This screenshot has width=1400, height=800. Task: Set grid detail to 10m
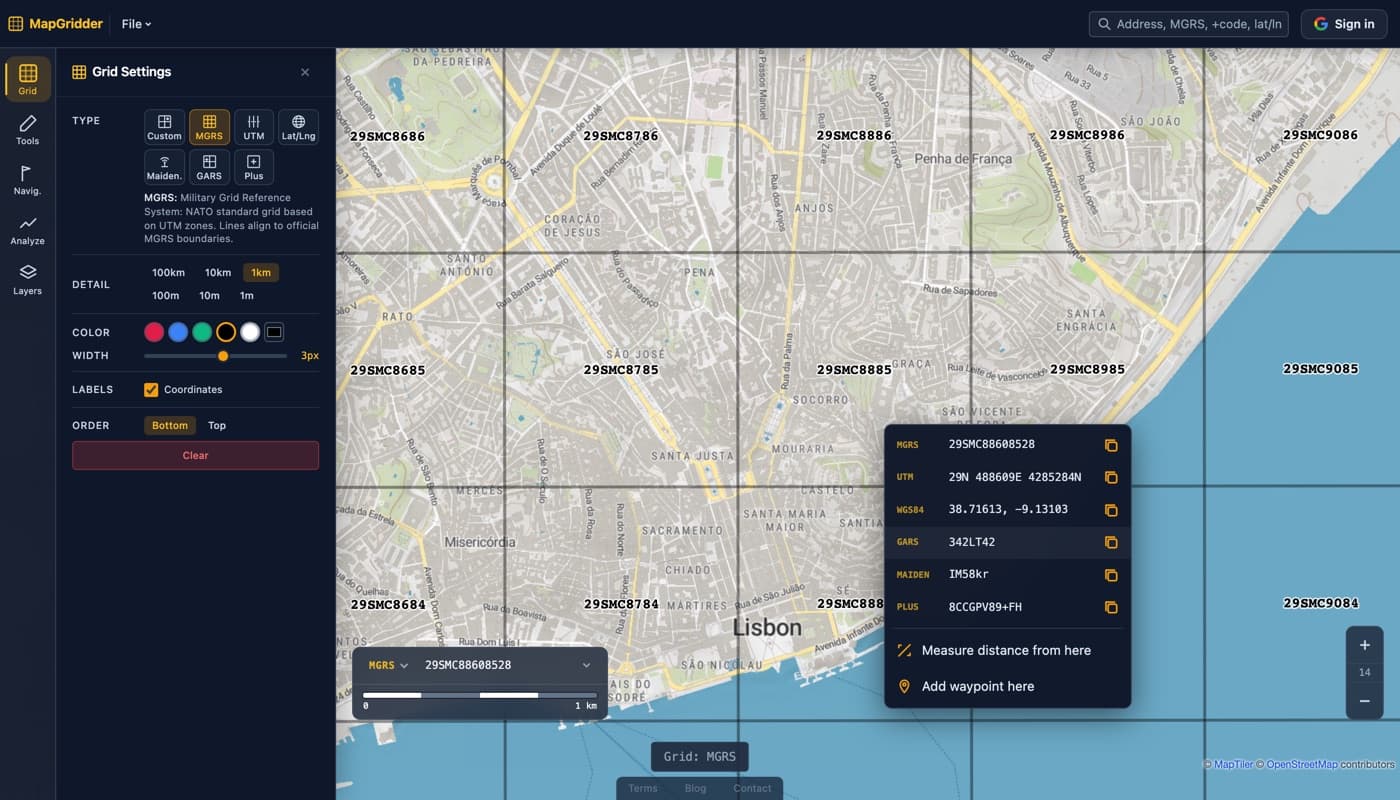pos(209,295)
